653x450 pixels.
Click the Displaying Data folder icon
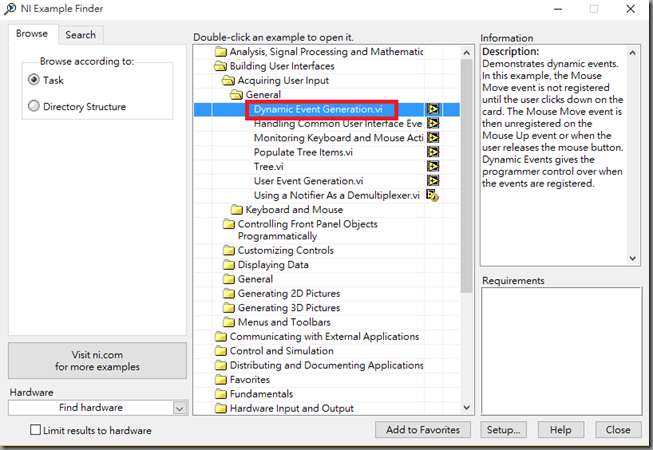click(228, 265)
